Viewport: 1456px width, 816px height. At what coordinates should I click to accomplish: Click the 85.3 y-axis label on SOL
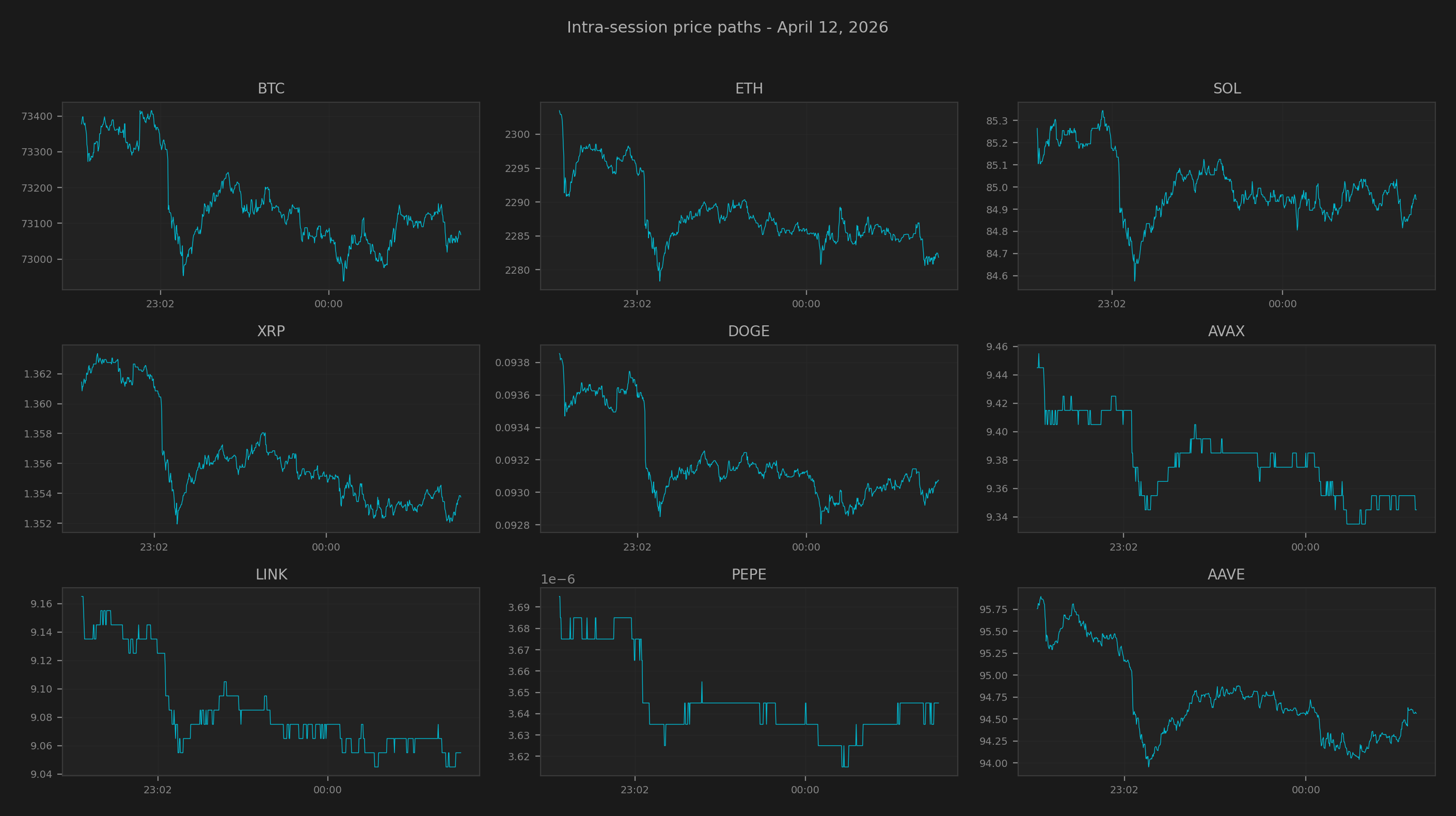pyautogui.click(x=996, y=121)
